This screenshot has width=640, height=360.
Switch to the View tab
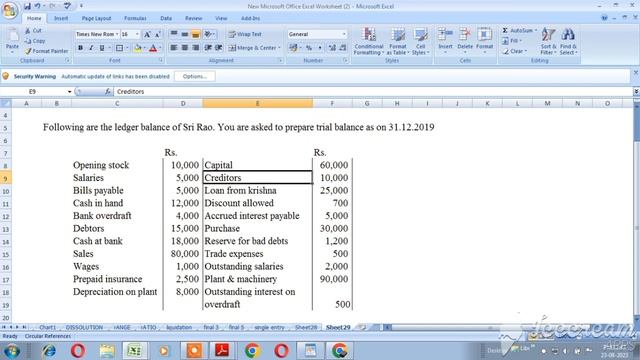(x=221, y=18)
